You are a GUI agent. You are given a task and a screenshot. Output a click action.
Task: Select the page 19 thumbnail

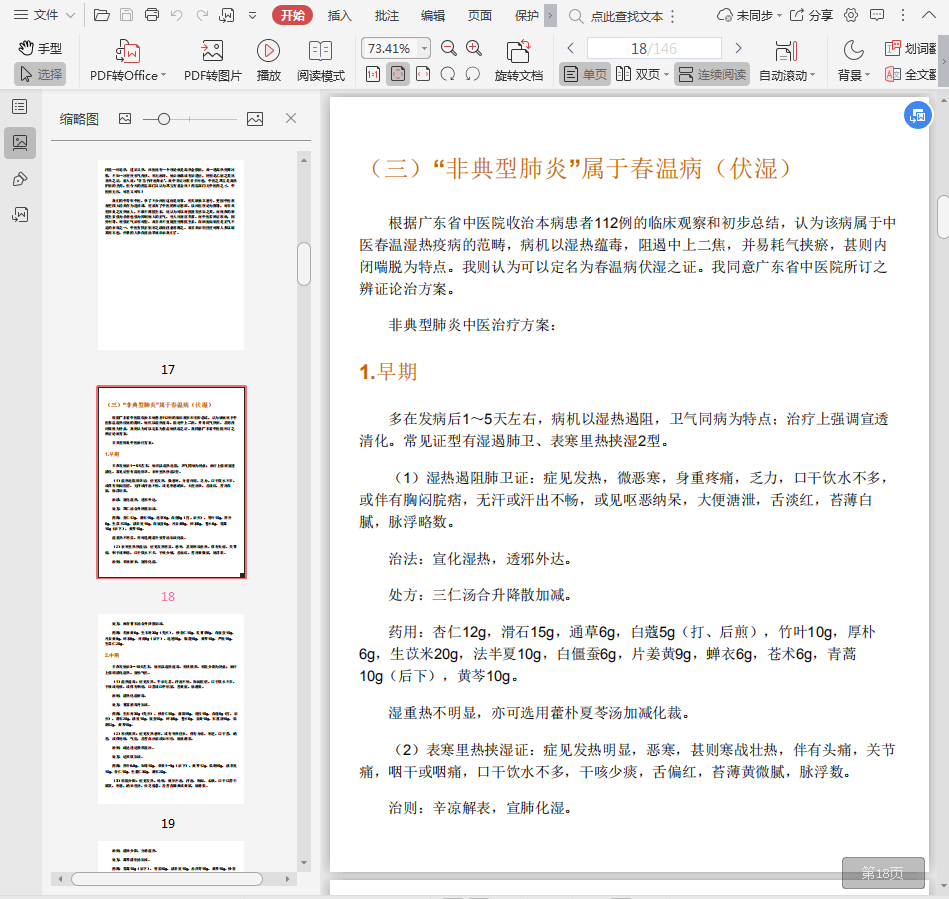tap(171, 708)
